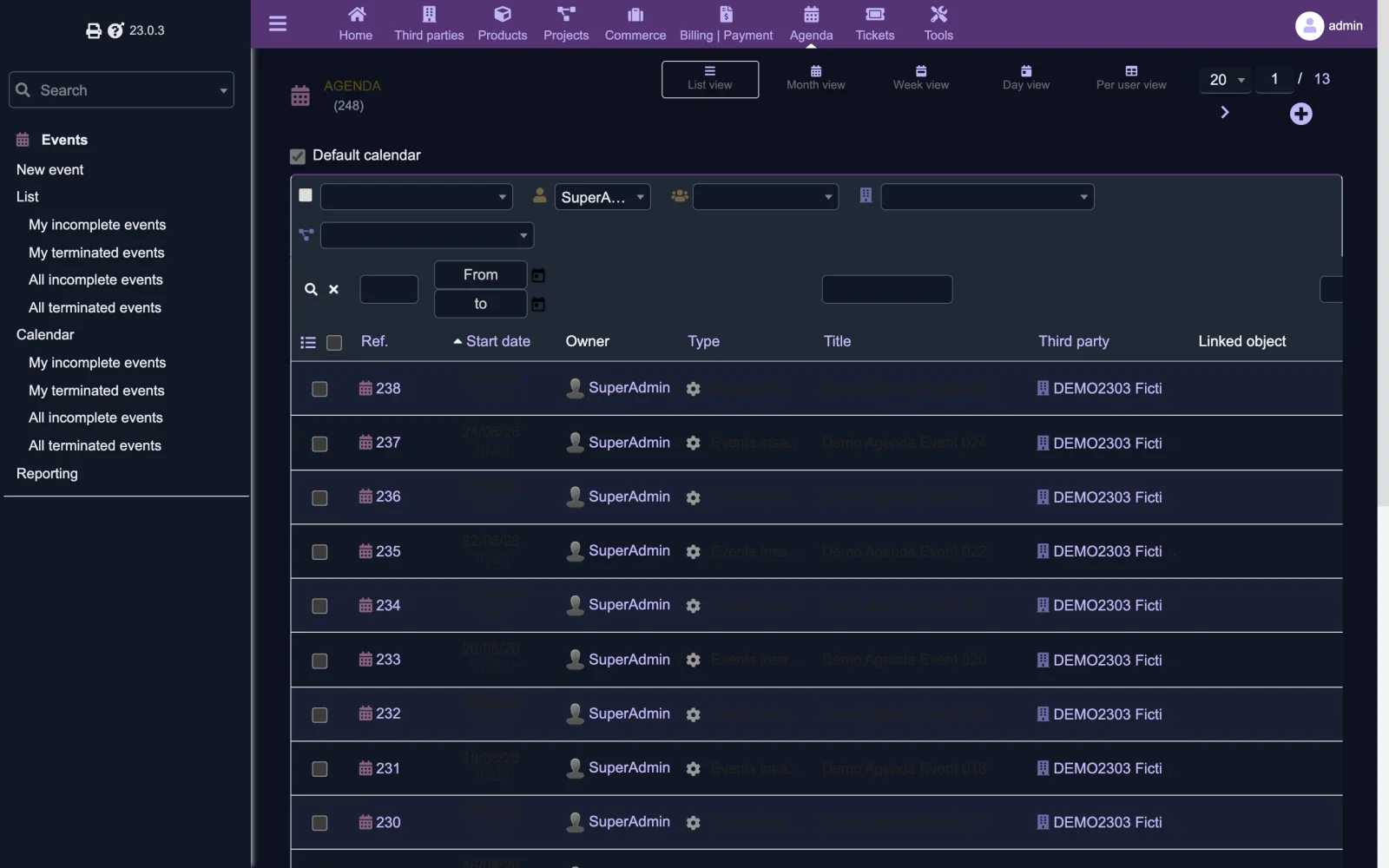Open the Projects menu
Image resolution: width=1389 pixels, height=868 pixels.
pos(566,24)
